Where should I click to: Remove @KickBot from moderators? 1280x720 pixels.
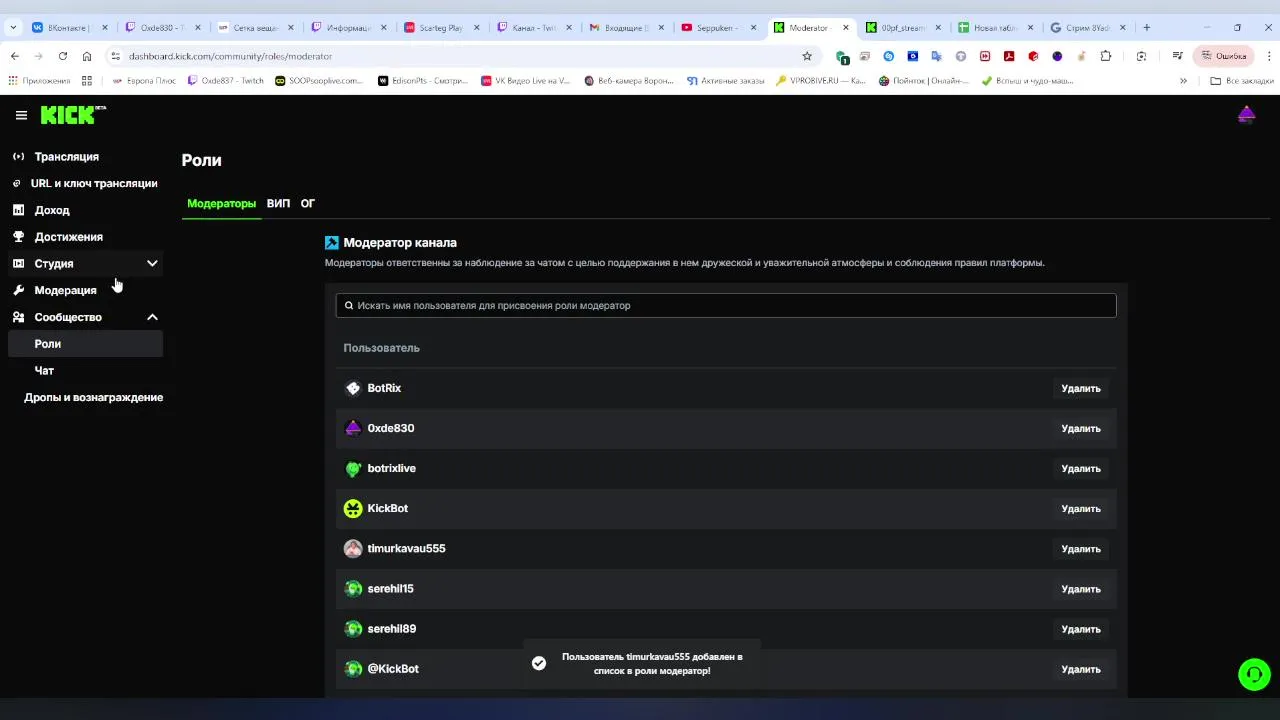pos(1080,669)
